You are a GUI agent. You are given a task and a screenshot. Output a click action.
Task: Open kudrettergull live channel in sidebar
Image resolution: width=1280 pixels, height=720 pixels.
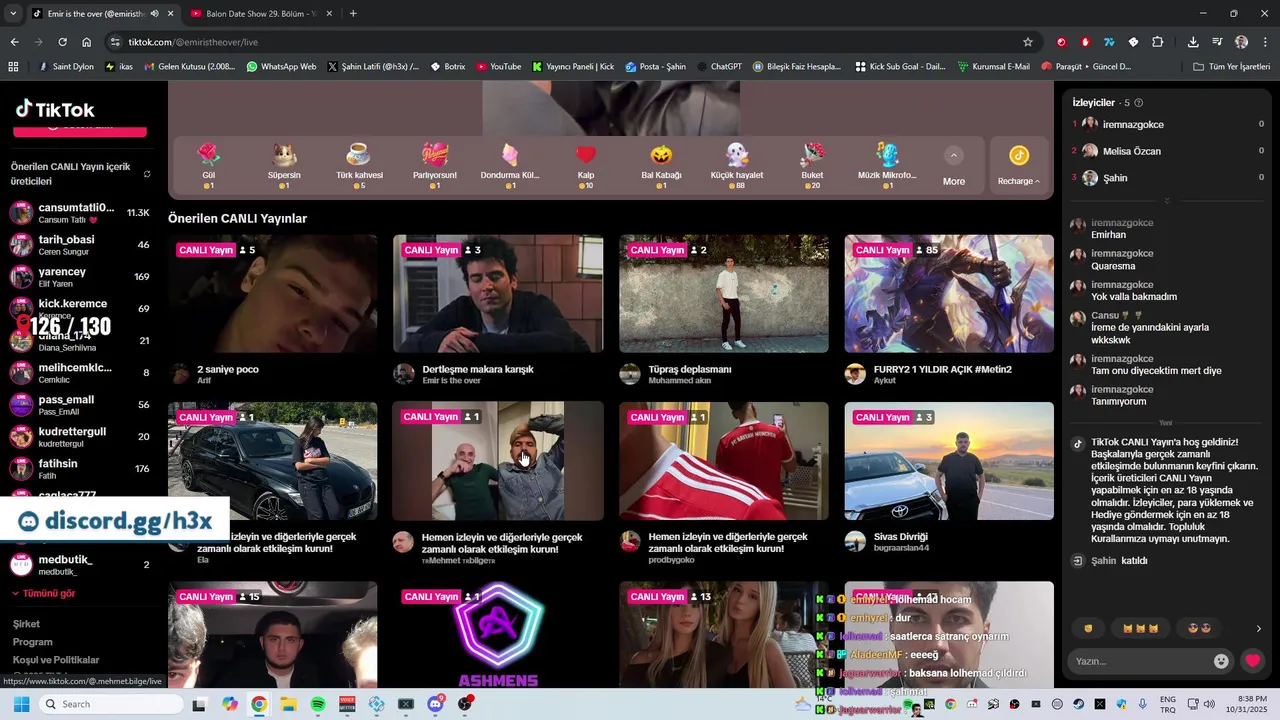(80, 437)
